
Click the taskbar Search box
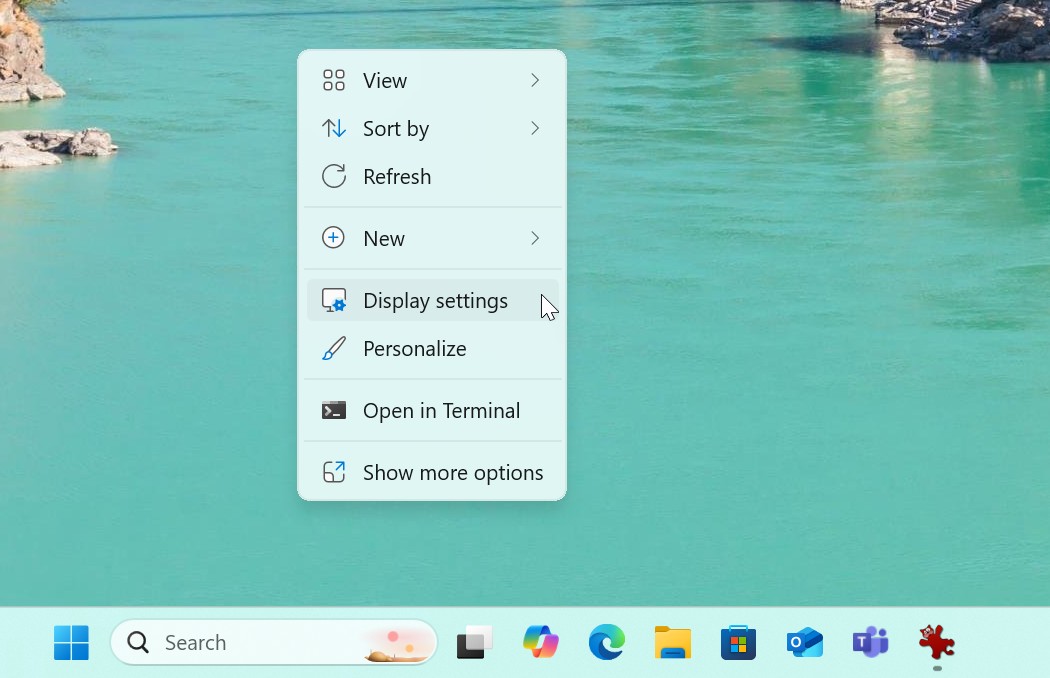point(240,642)
